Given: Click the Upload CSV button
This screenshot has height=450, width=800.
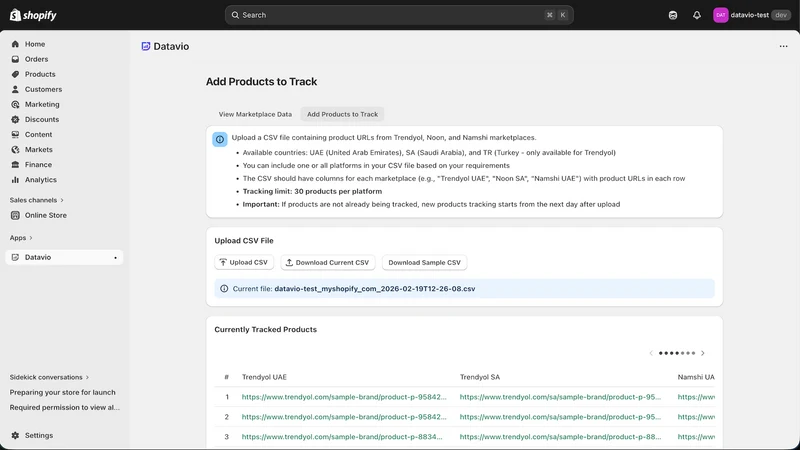Looking at the screenshot, I should pyautogui.click(x=244, y=262).
